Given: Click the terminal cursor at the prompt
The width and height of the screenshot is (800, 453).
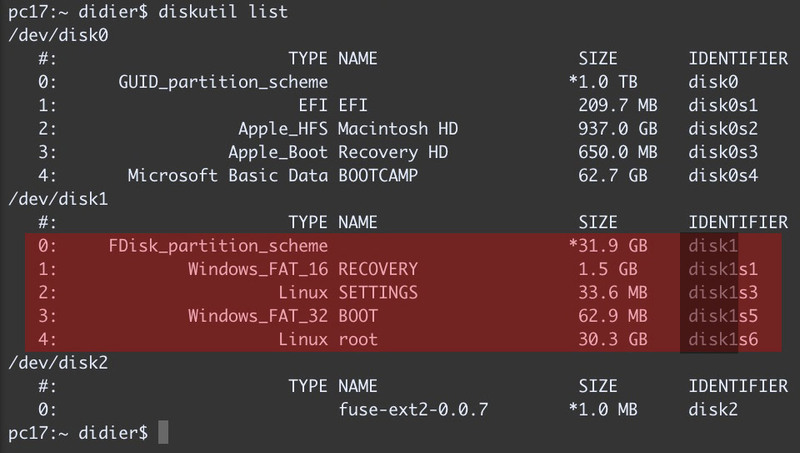Looking at the screenshot, I should pyautogui.click(x=163, y=433).
